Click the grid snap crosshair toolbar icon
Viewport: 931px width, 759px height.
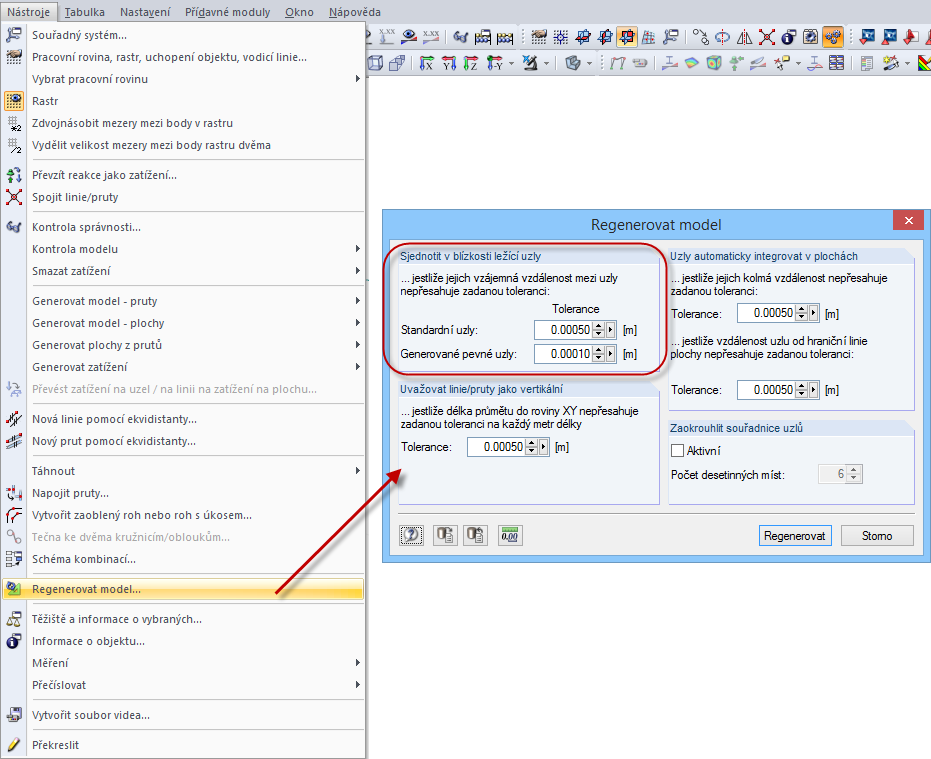point(560,37)
